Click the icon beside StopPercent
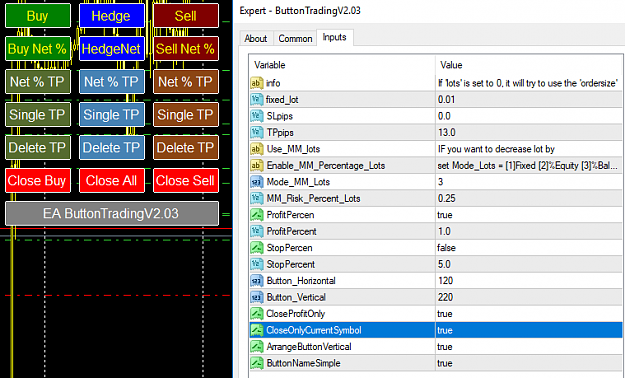Image resolution: width=625 pixels, height=378 pixels. click(x=257, y=264)
